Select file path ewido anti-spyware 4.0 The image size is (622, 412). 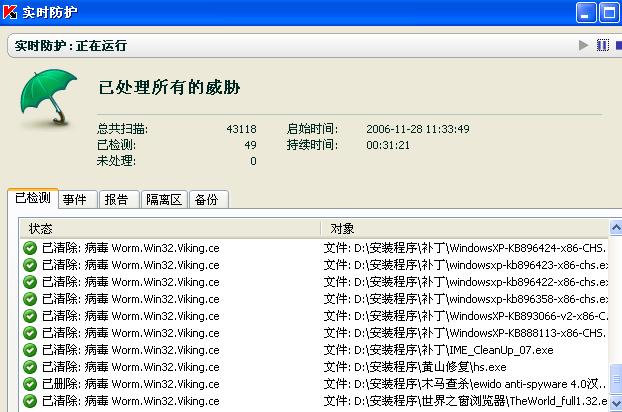465,384
